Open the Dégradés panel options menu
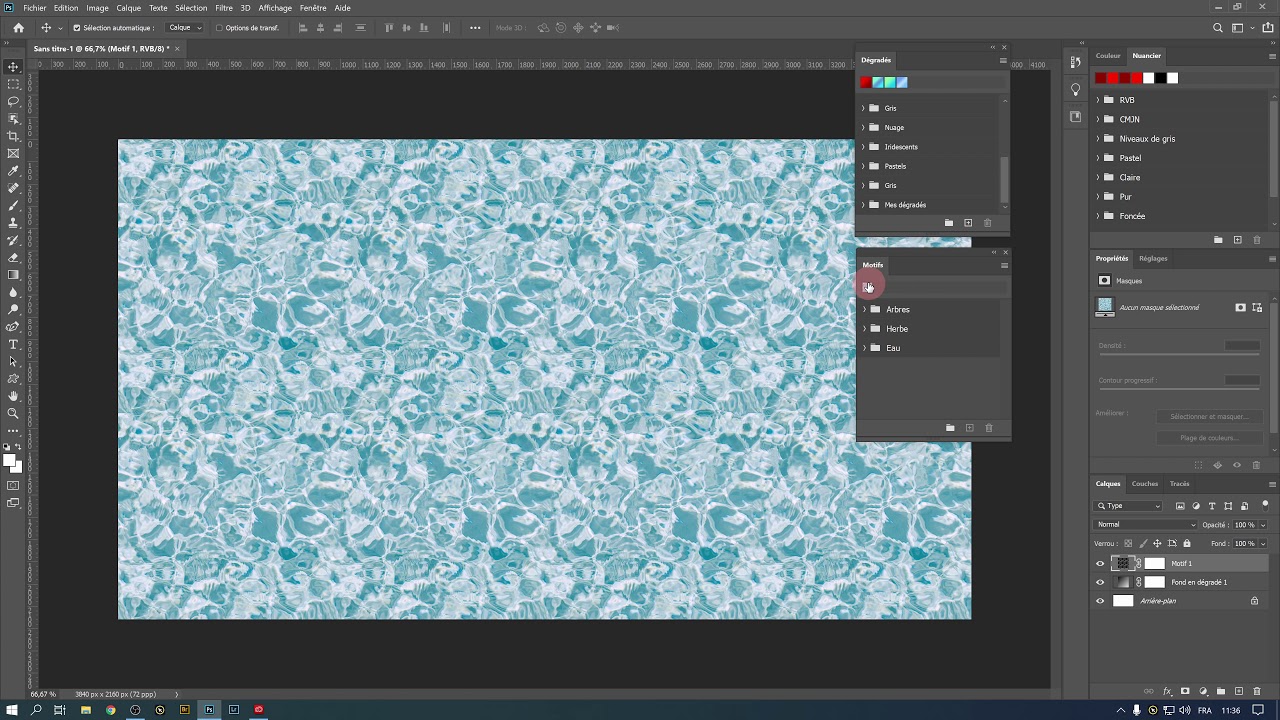Screen dimensions: 1280x720 click(1003, 60)
